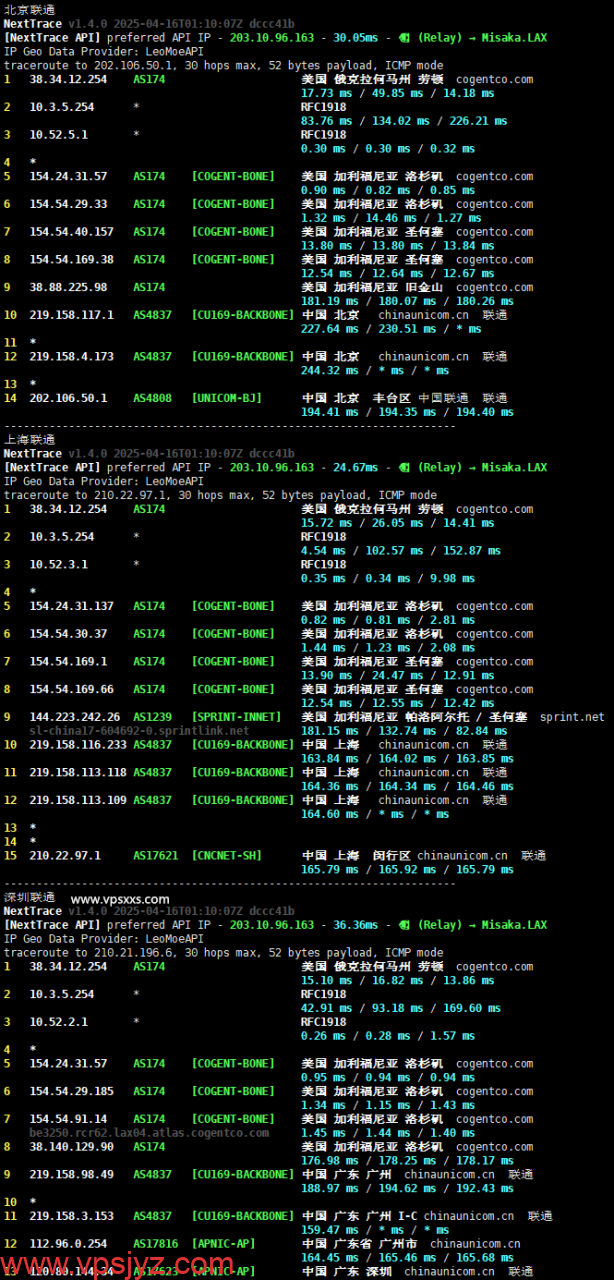Click the sprint.net domain
614x1280 pixels.
pos(572,717)
